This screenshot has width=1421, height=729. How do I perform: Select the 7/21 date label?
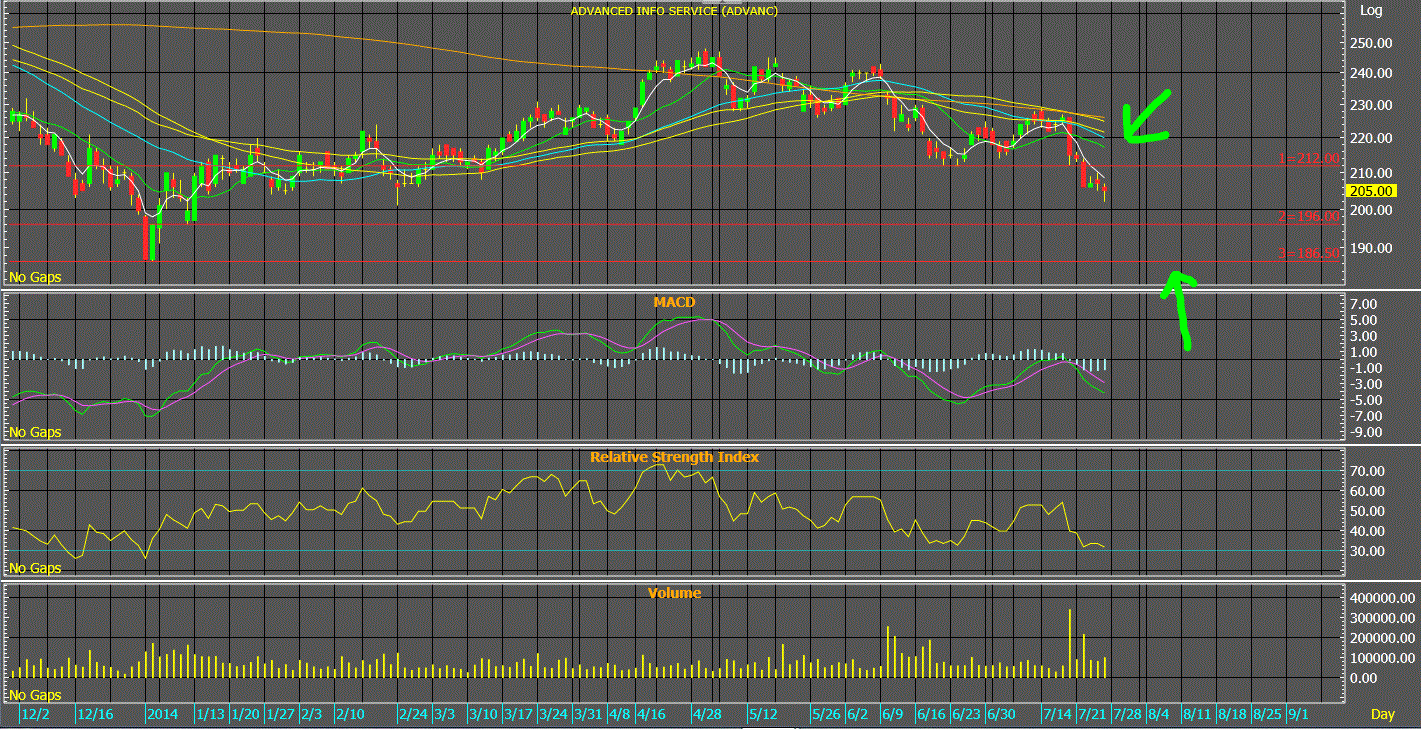(1093, 715)
